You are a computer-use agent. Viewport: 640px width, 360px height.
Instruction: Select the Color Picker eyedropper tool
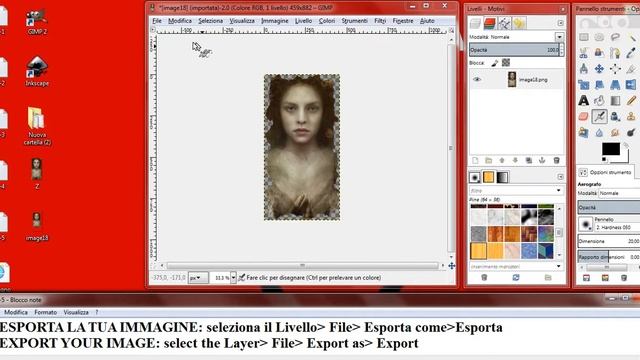point(631,53)
